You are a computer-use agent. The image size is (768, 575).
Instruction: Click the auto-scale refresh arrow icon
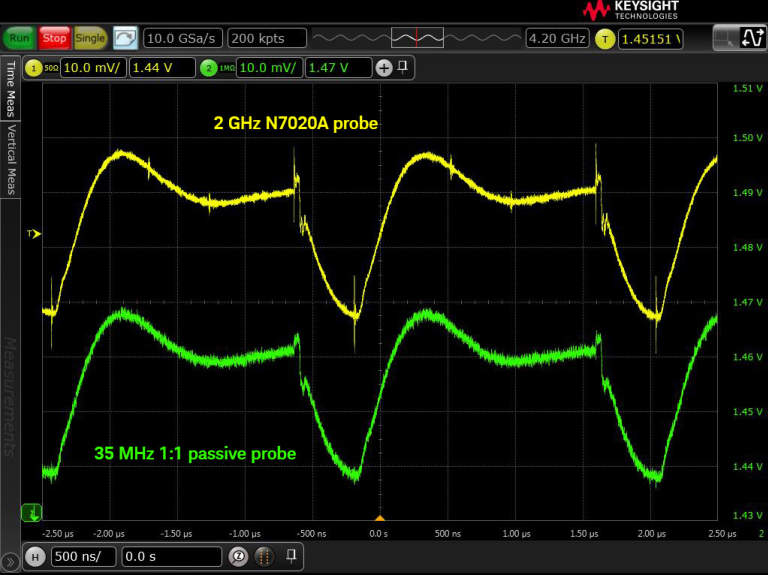pyautogui.click(x=125, y=38)
